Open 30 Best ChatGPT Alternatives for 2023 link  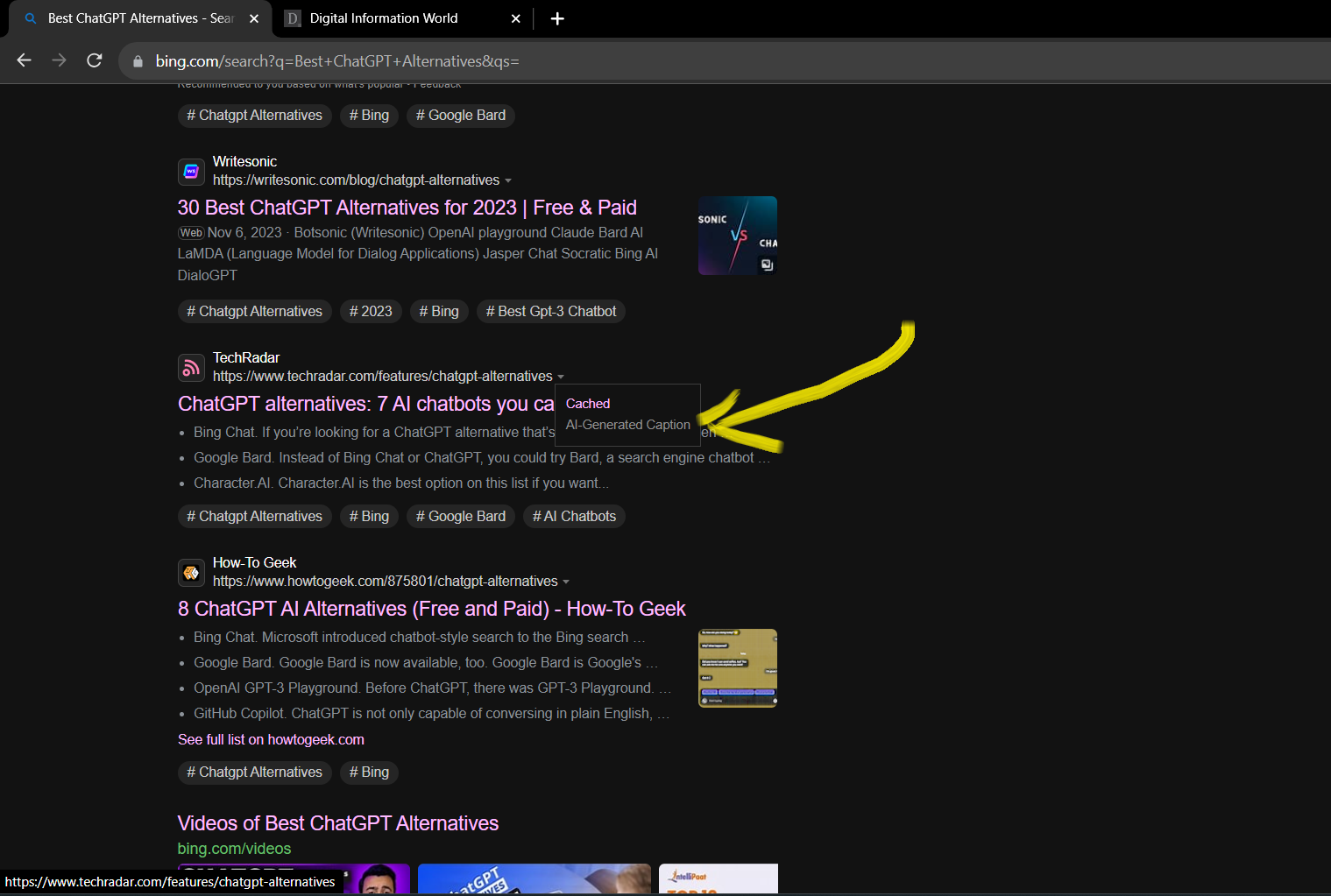pos(407,208)
